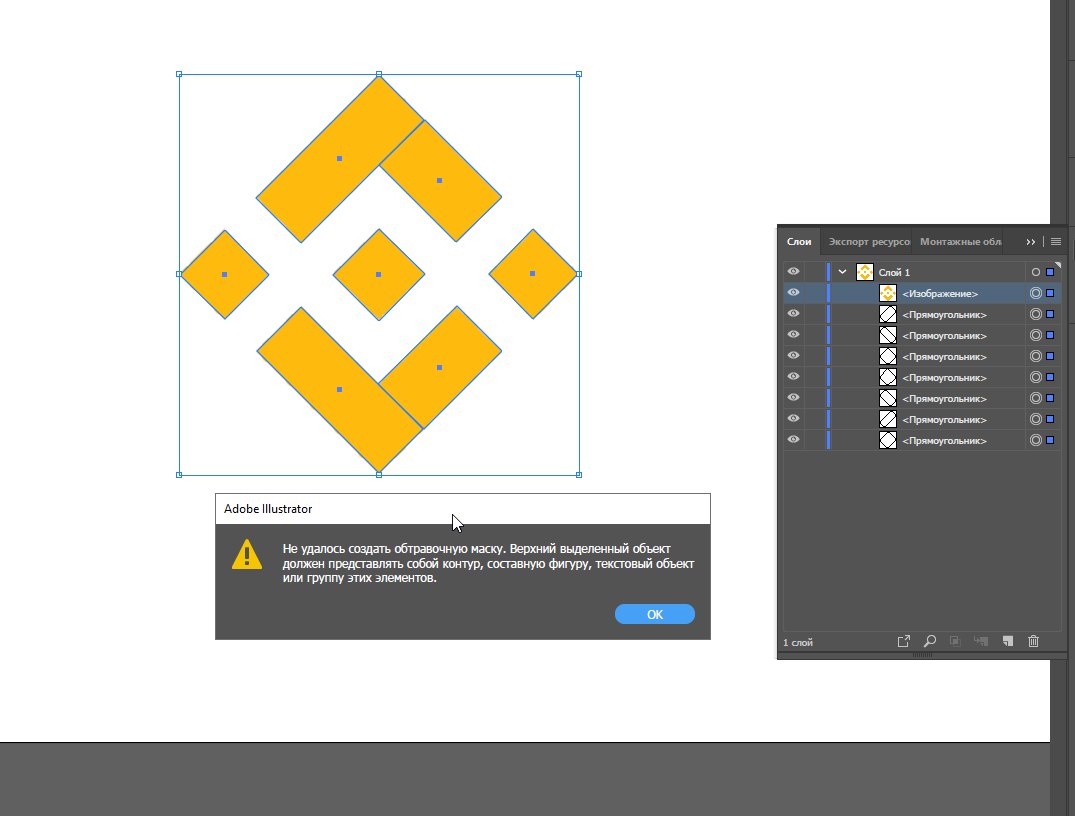
Task: Click the Layers panel bottom resize grip
Action: click(922, 655)
